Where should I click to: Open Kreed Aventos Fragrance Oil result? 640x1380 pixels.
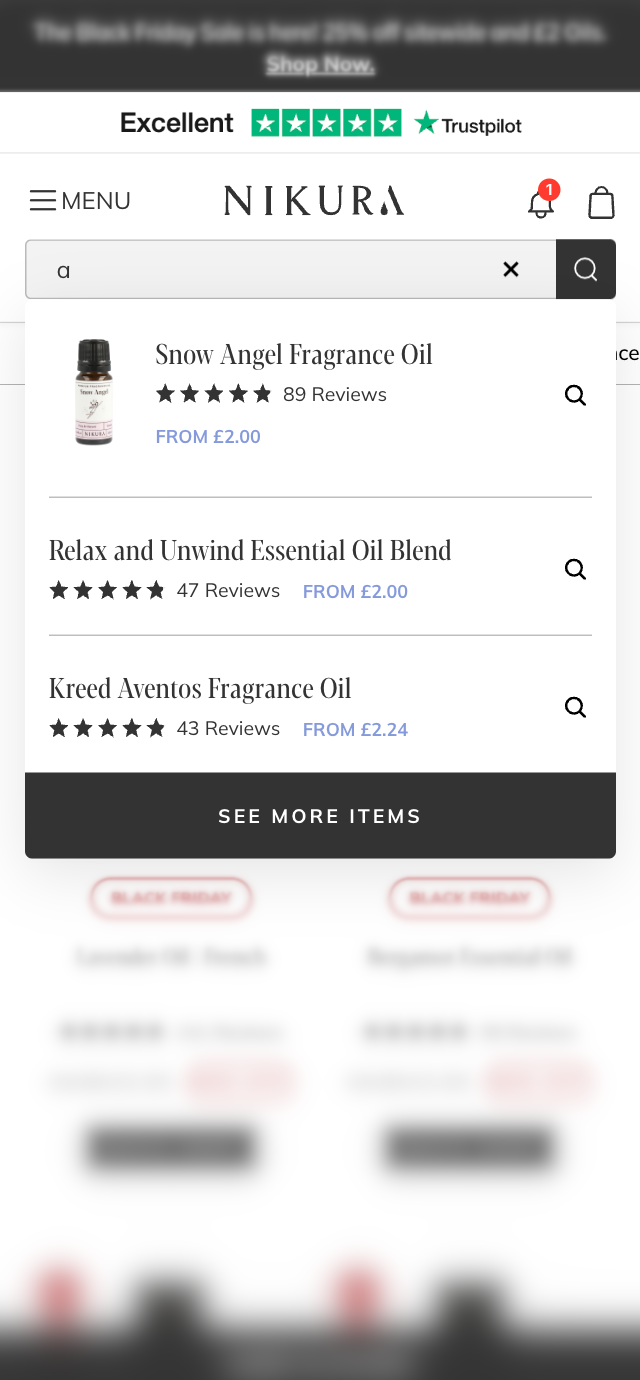[200, 689]
